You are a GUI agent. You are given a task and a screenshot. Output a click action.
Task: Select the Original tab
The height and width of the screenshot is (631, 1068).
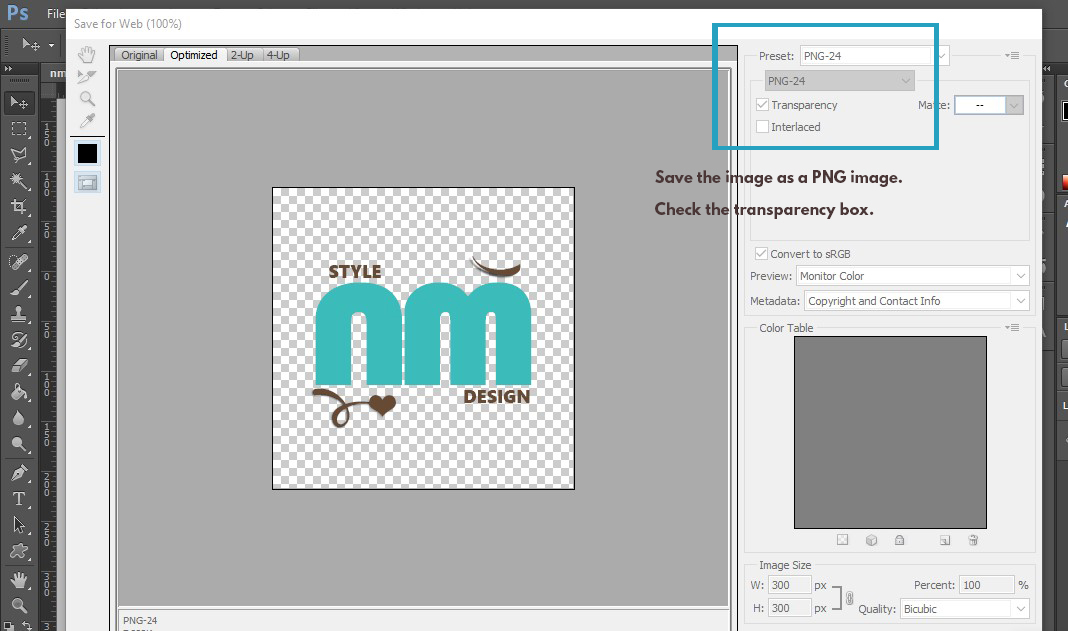tap(138, 55)
